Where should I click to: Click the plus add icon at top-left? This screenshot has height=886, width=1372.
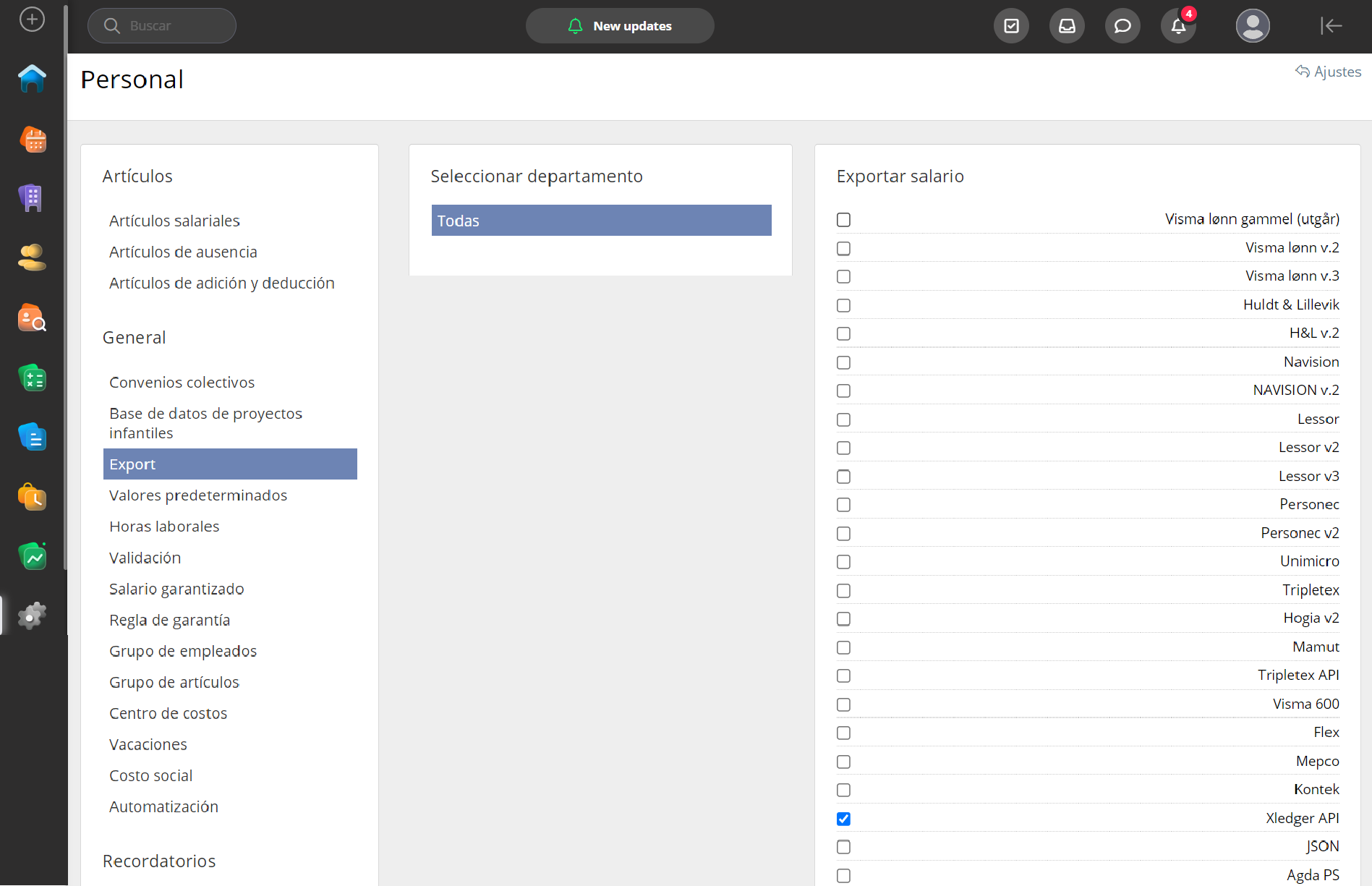tap(32, 20)
